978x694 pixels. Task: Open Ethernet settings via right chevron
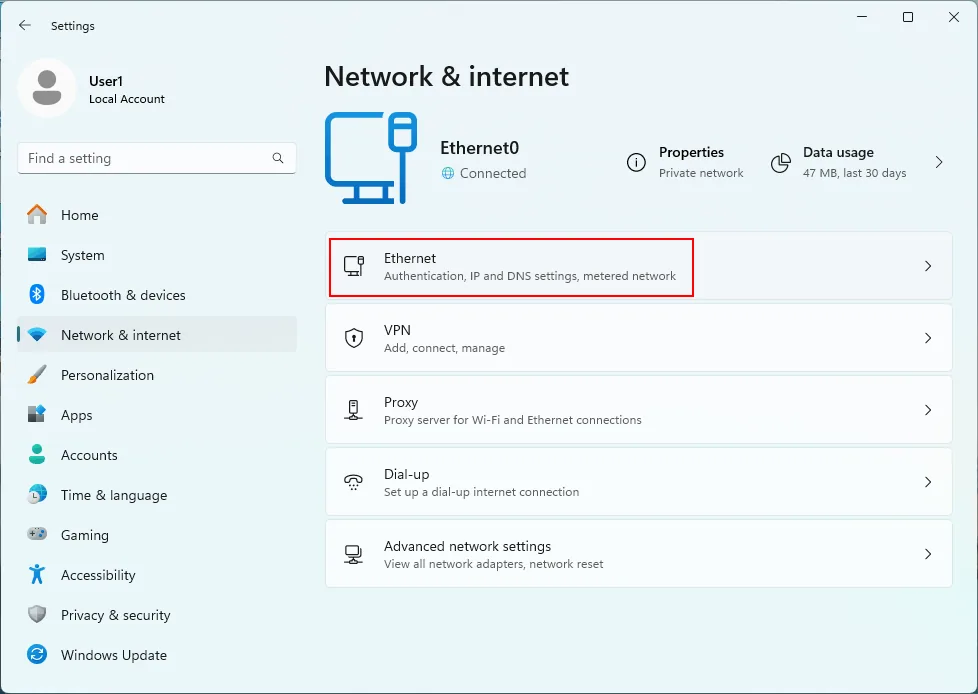pos(928,266)
